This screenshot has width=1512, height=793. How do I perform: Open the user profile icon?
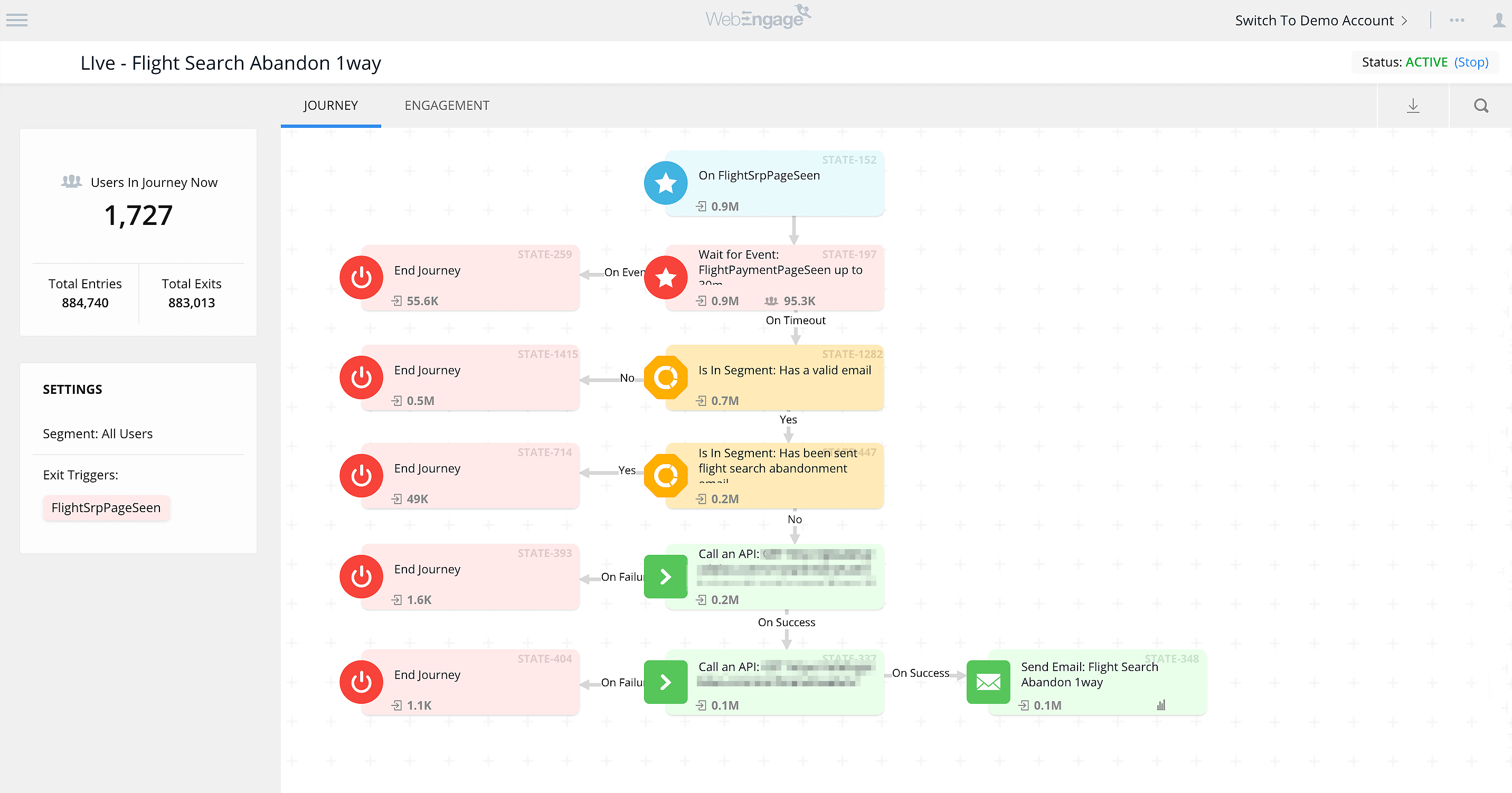[x=1498, y=21]
